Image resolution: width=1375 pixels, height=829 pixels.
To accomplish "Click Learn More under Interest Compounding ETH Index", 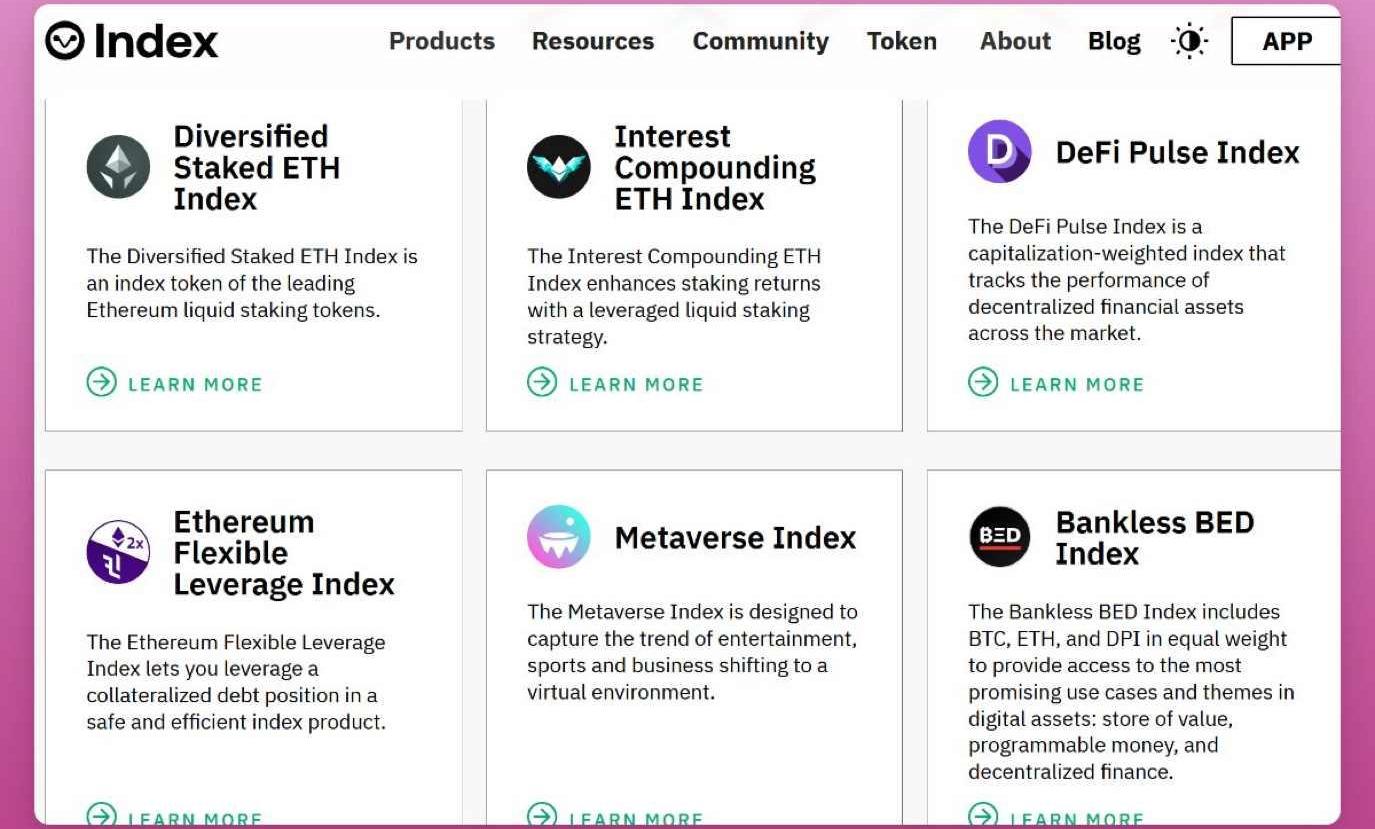I will [x=615, y=382].
